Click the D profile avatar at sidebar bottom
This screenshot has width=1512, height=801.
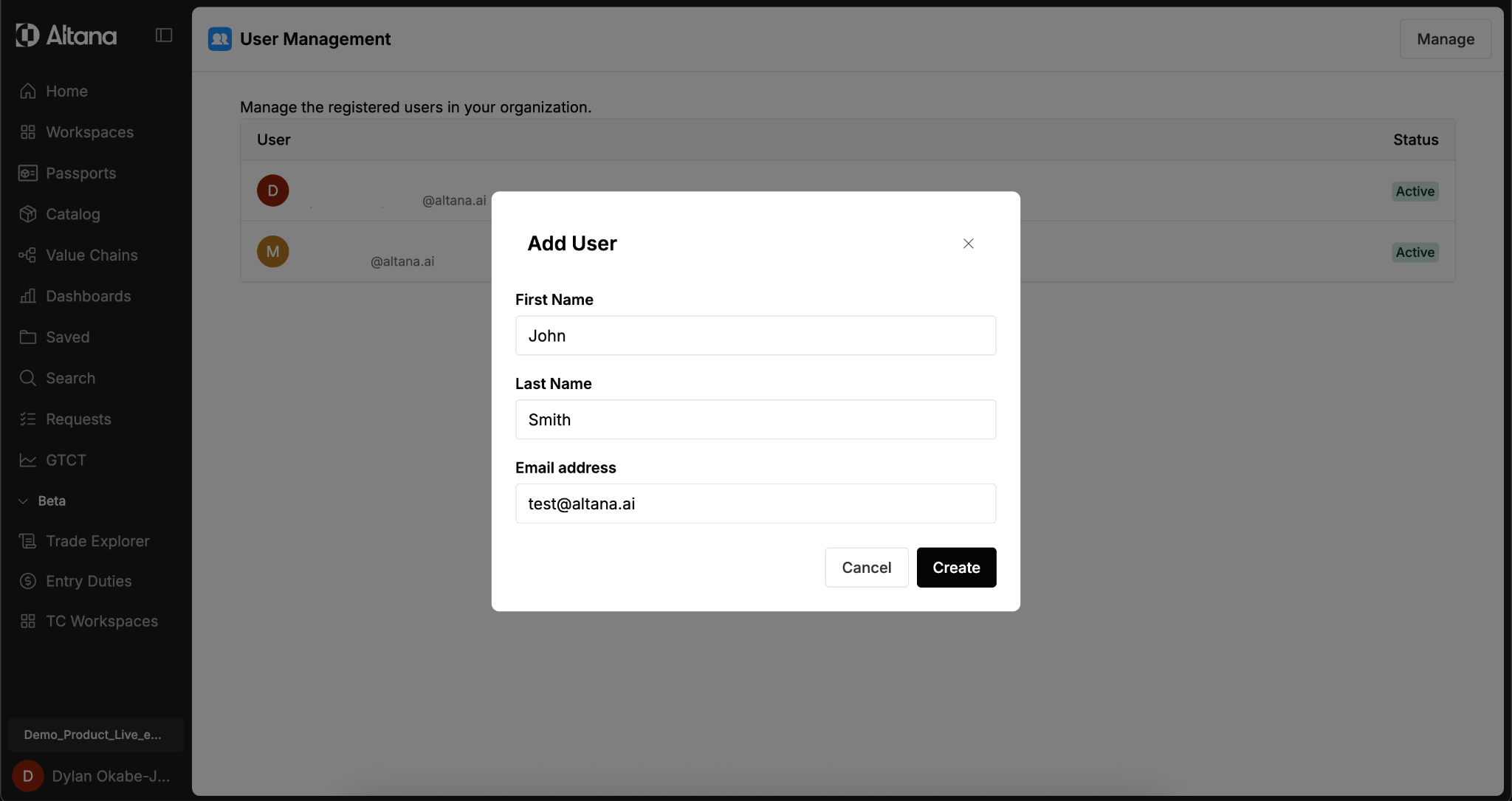point(28,776)
